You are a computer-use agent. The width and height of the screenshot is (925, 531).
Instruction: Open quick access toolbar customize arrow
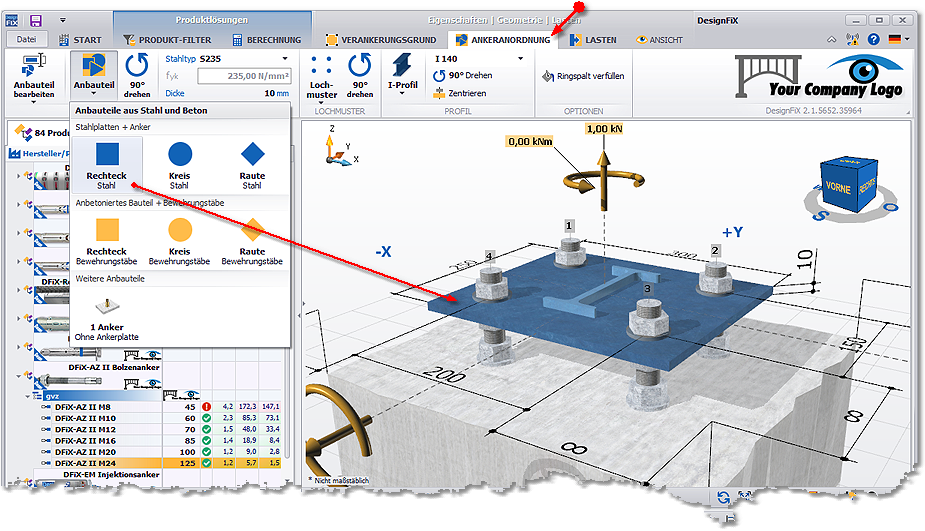[x=63, y=20]
